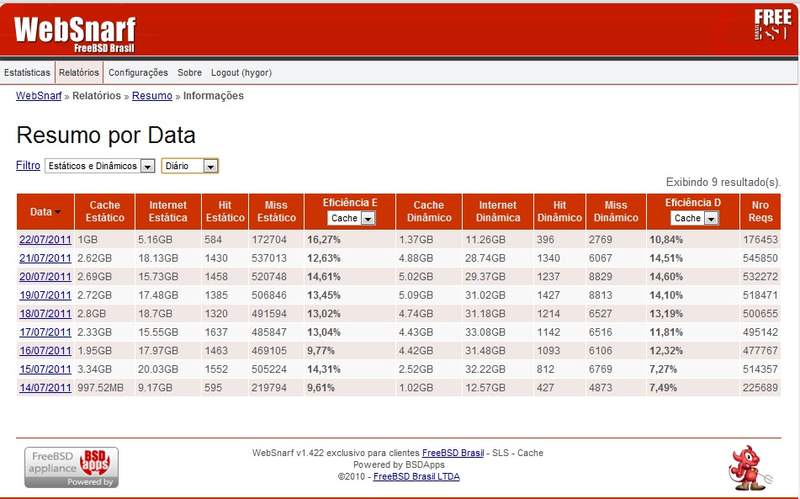800x499 pixels.
Task: Click the Internet Dinâmica column header
Action: pyautogui.click(x=498, y=211)
